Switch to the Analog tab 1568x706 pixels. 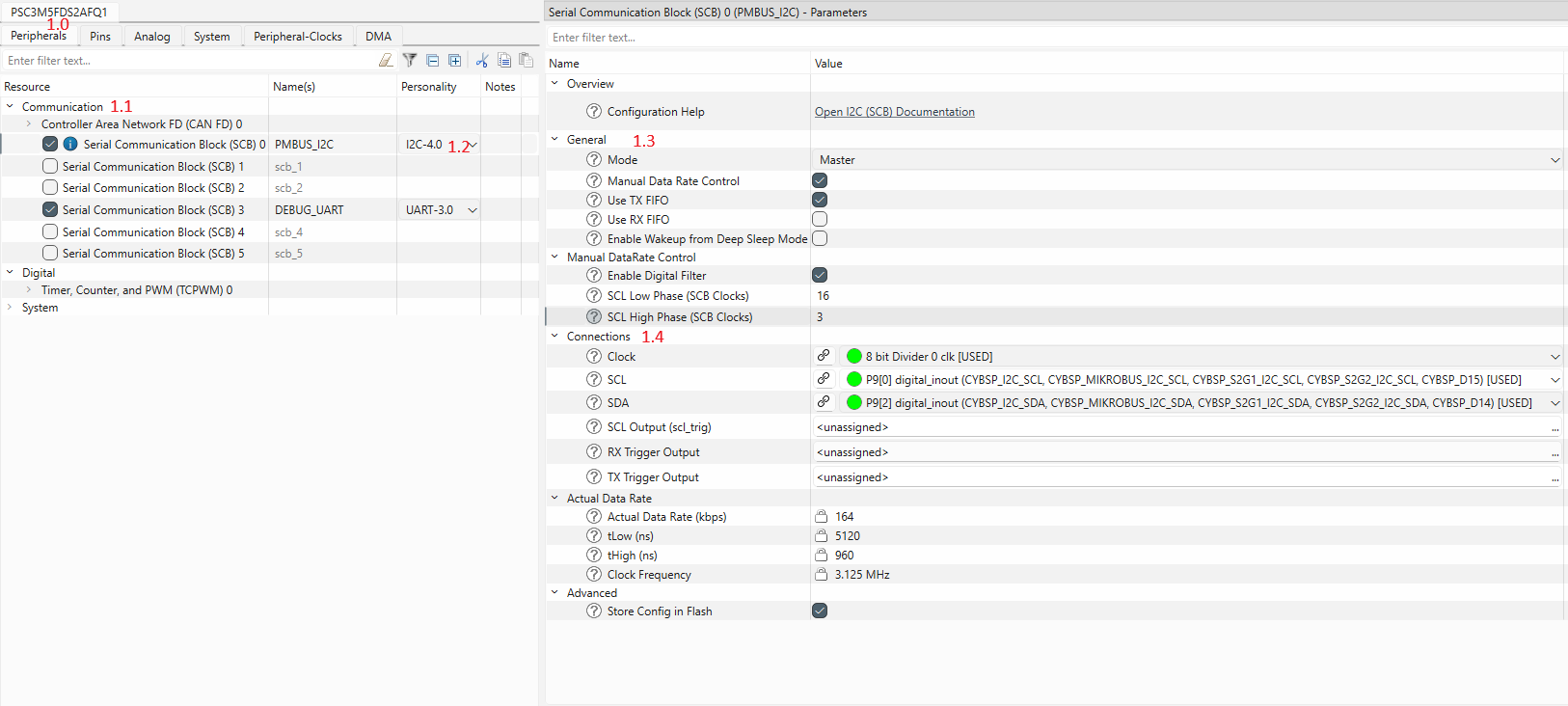click(152, 36)
